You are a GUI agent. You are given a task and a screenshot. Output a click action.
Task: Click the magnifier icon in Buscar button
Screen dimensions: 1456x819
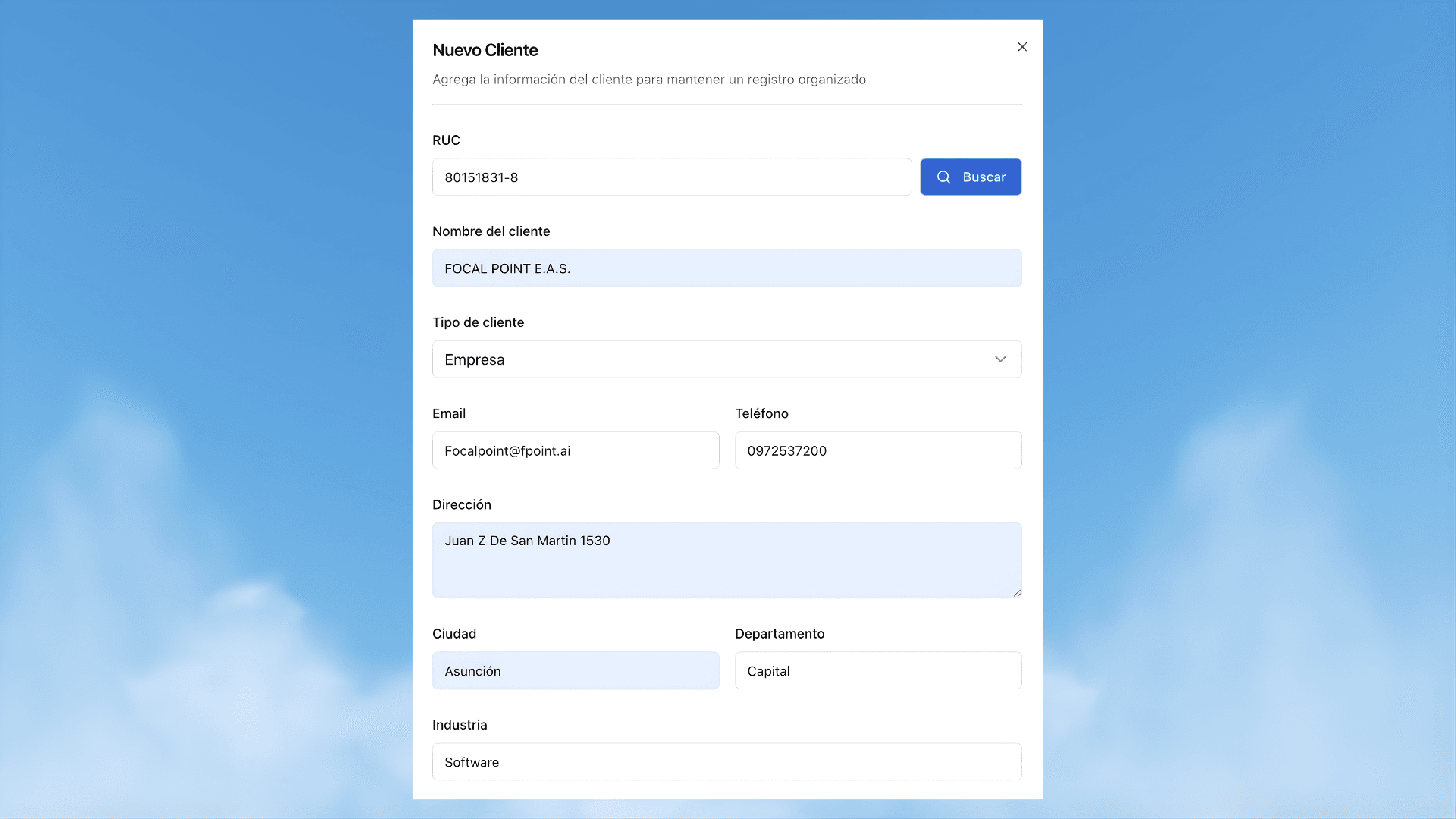point(943,177)
